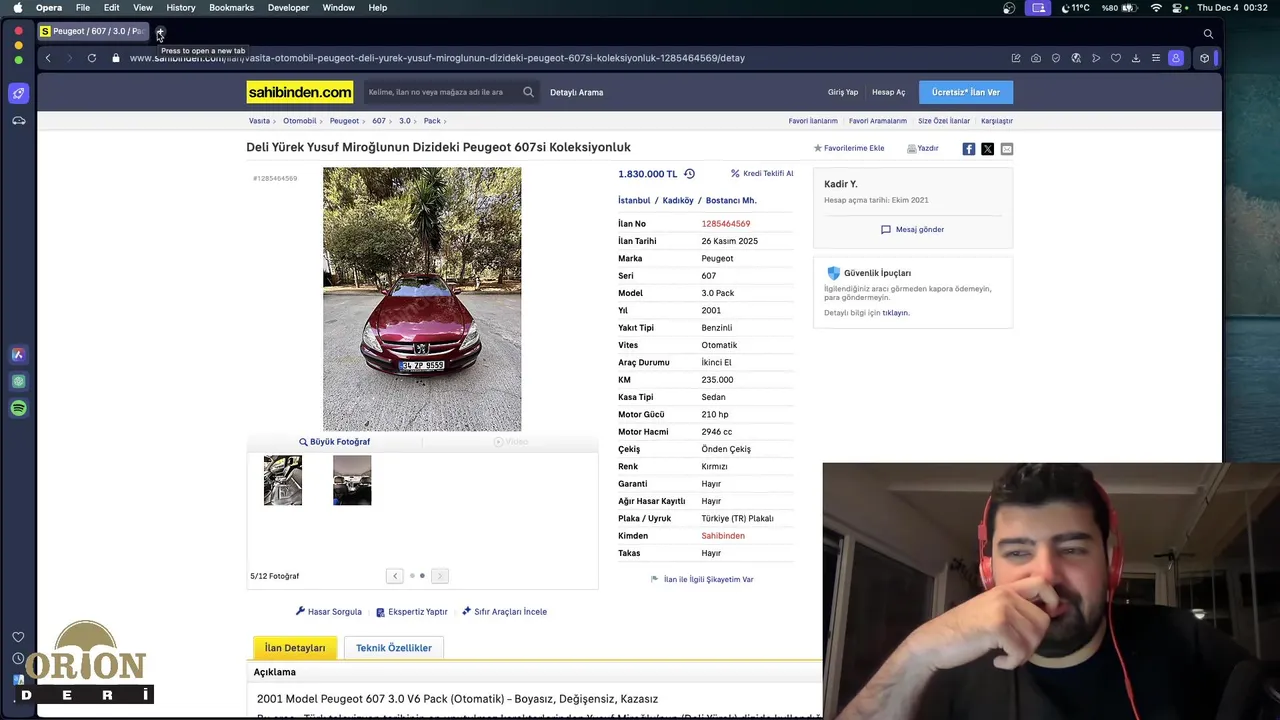Open the Spotify icon in the sidebar
Viewport: 1280px width, 720px height.
(18, 408)
